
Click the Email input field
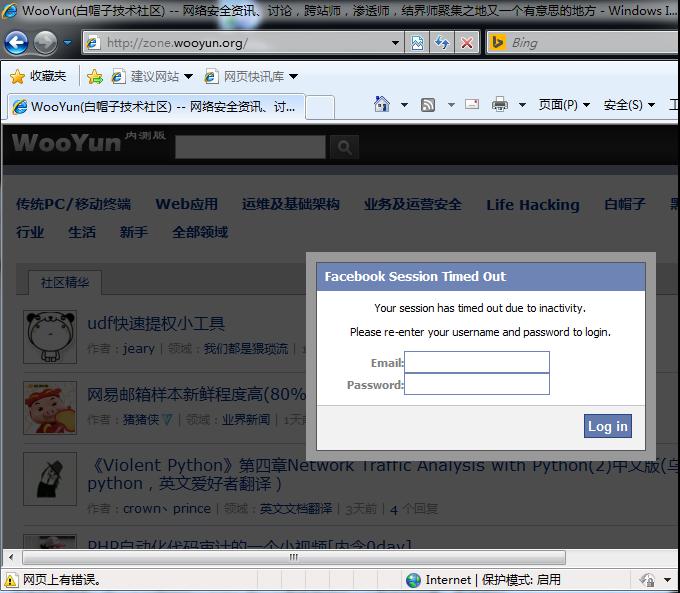coord(477,362)
